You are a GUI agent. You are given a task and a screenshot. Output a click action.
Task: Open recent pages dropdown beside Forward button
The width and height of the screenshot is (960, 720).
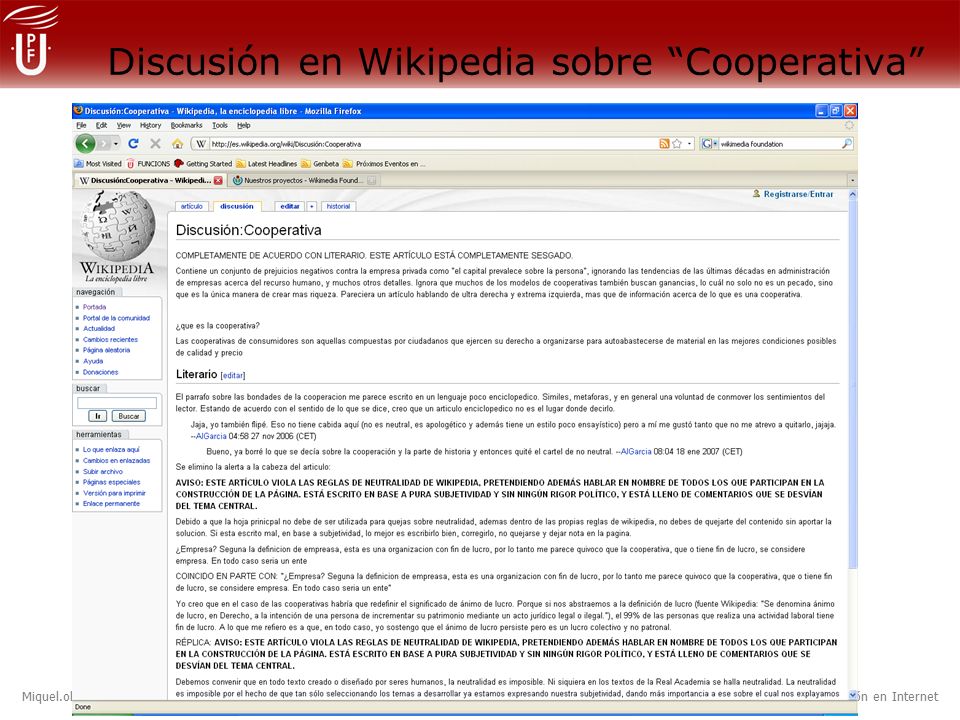click(116, 144)
